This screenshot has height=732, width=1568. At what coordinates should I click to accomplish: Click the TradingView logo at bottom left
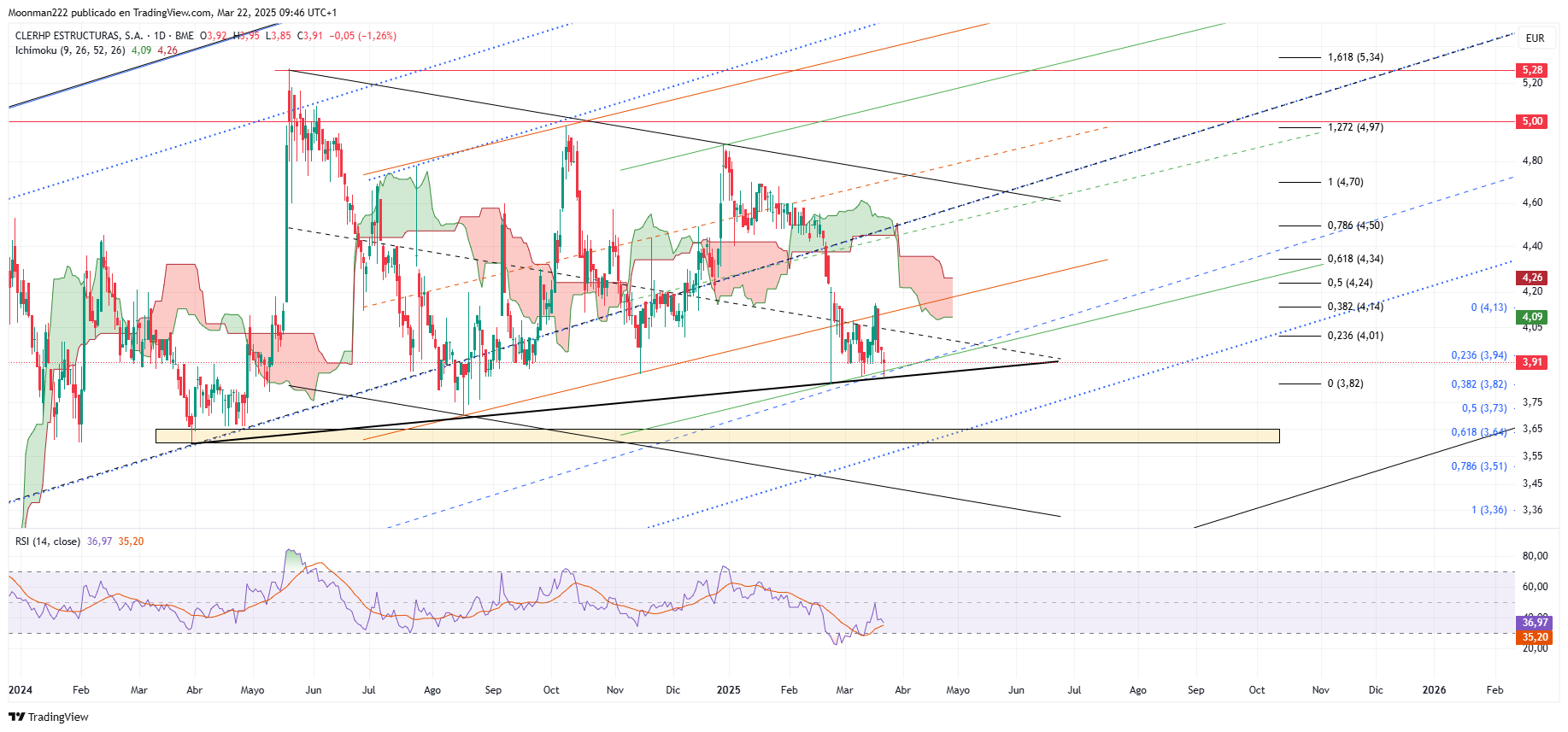[49, 717]
